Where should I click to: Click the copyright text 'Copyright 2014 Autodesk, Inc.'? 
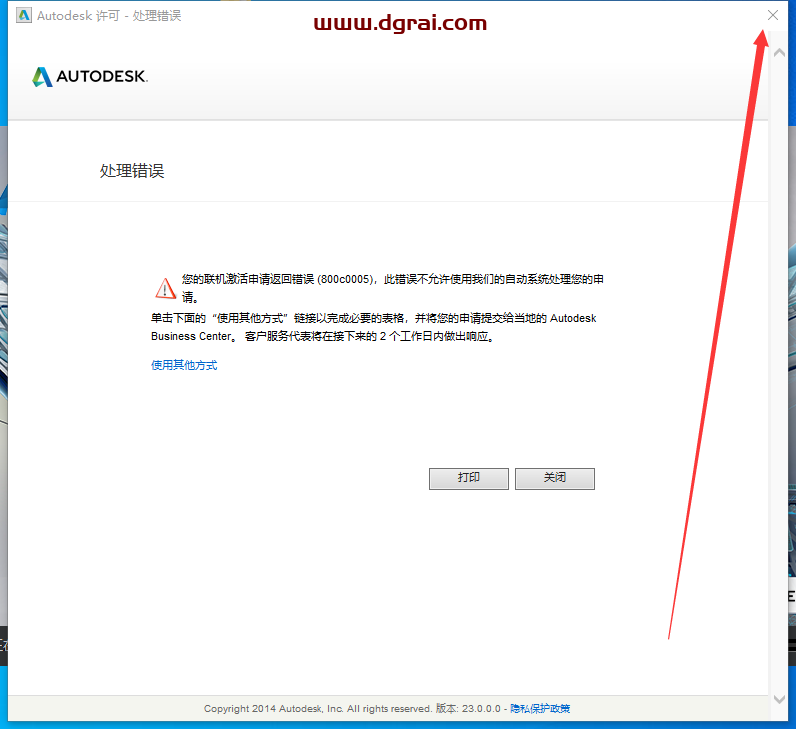pyautogui.click(x=273, y=708)
